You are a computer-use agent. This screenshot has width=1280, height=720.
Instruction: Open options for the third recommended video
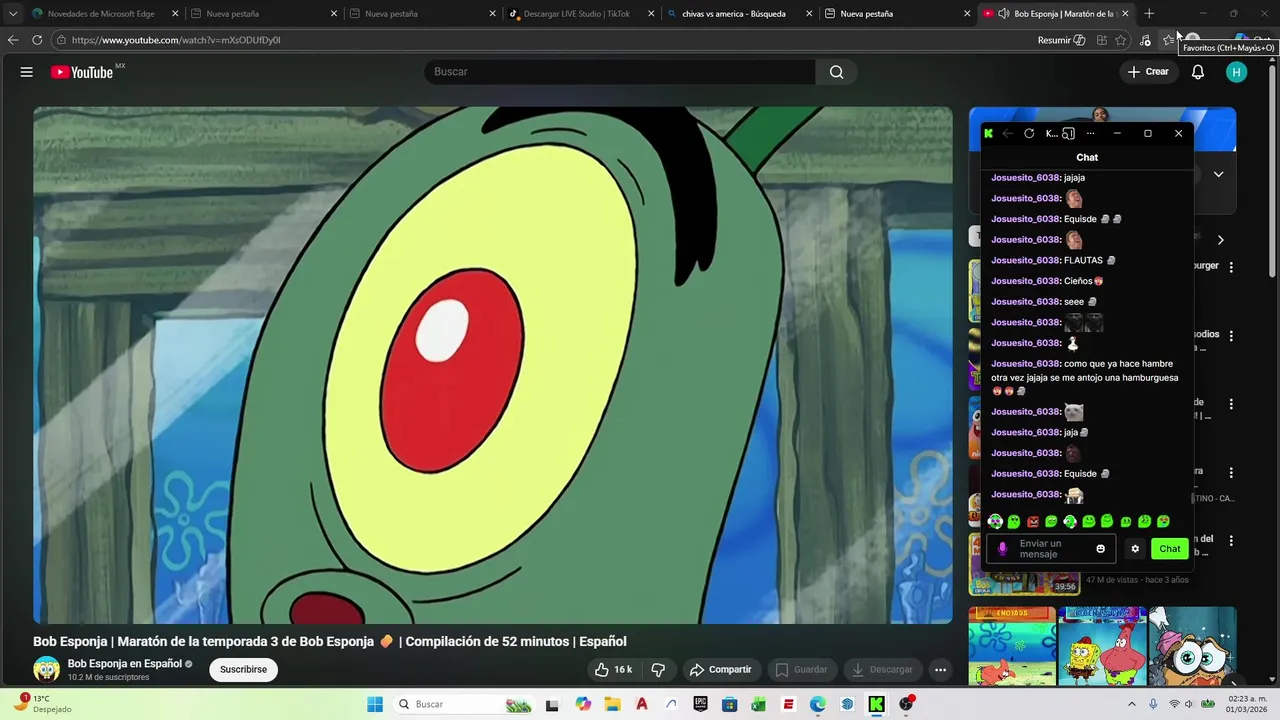click(x=1231, y=404)
